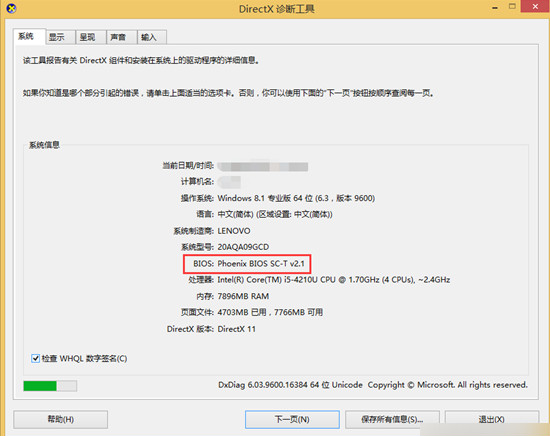Go to next page with 下一页(N)
Image resolution: width=550 pixels, height=436 pixels.
pos(292,419)
